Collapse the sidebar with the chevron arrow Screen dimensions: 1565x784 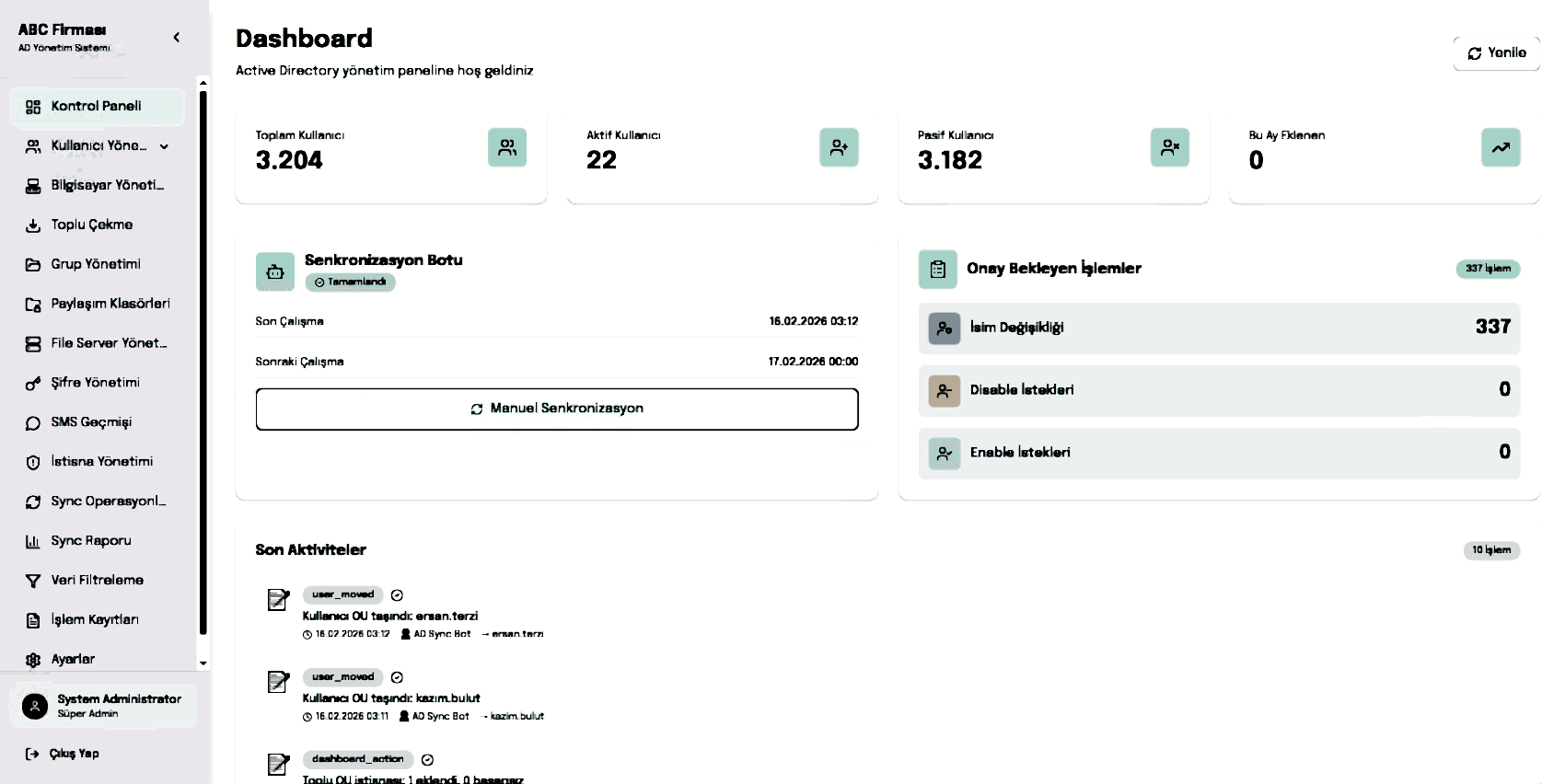(x=177, y=38)
